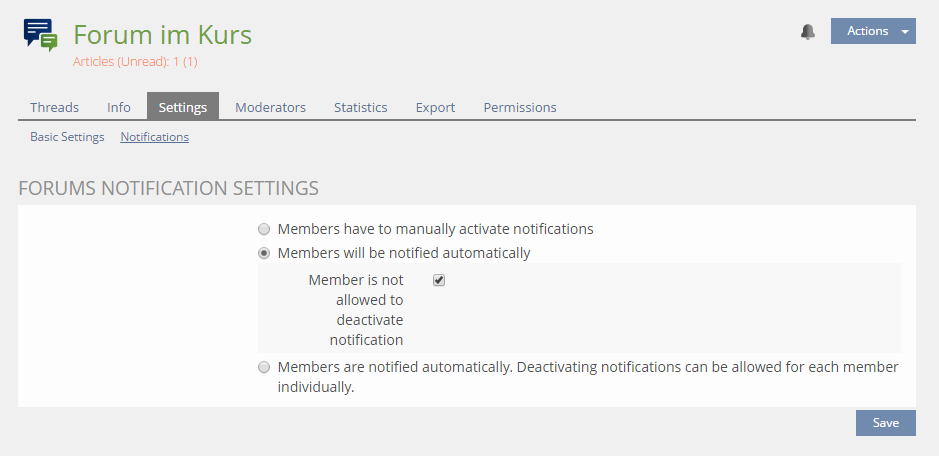The height and width of the screenshot is (456, 939).
Task: Switch to the Threads tab
Action: pyautogui.click(x=55, y=107)
